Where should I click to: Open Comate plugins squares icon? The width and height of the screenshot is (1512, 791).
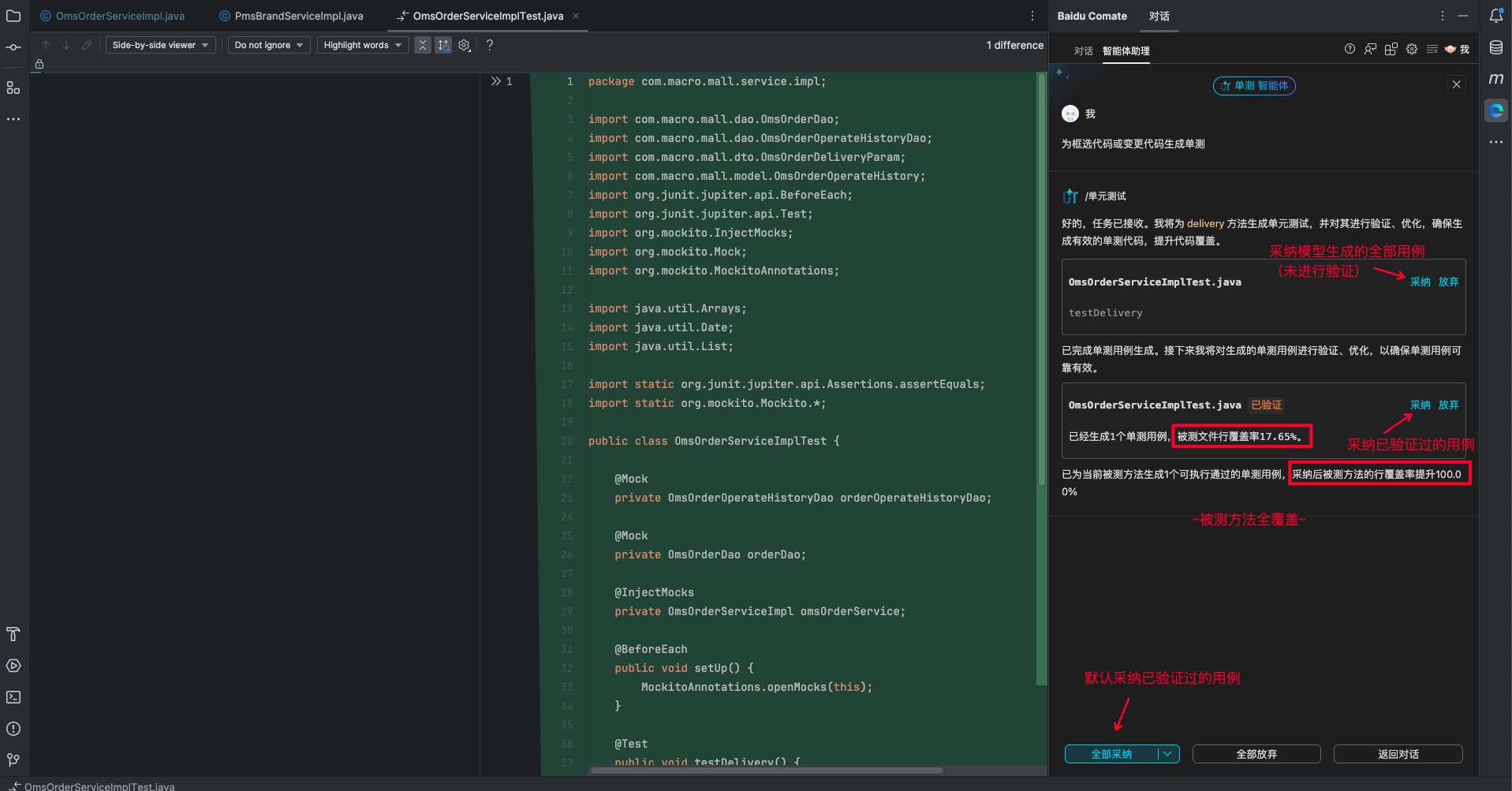[x=1391, y=49]
